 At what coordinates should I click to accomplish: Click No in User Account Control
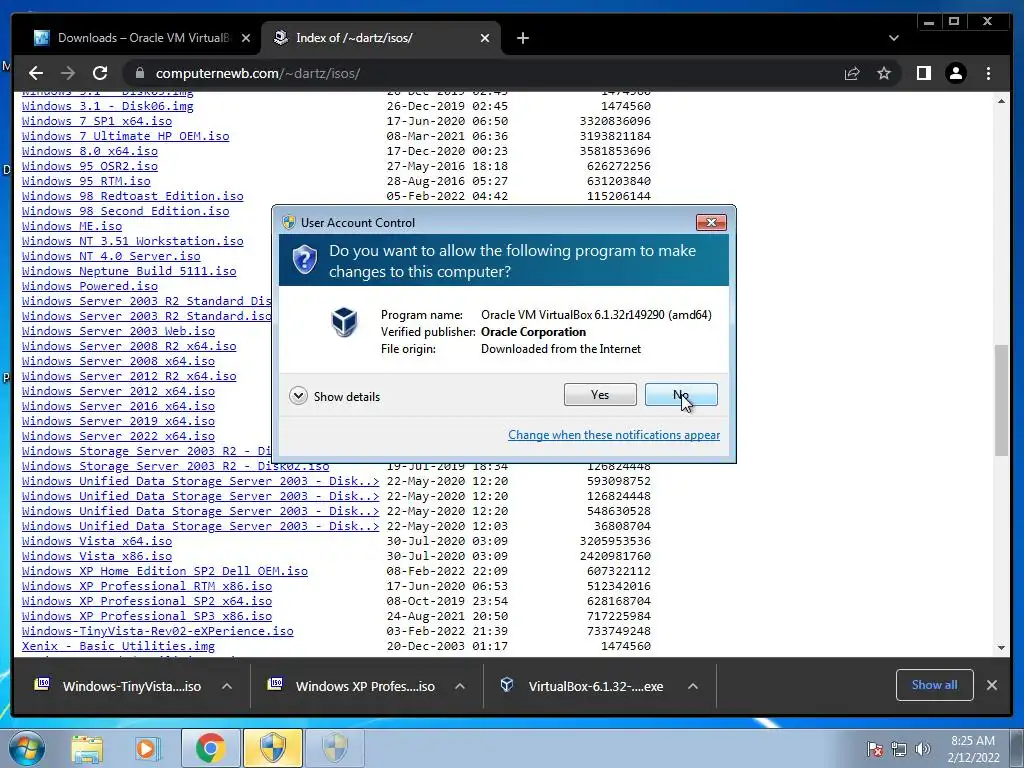point(681,394)
